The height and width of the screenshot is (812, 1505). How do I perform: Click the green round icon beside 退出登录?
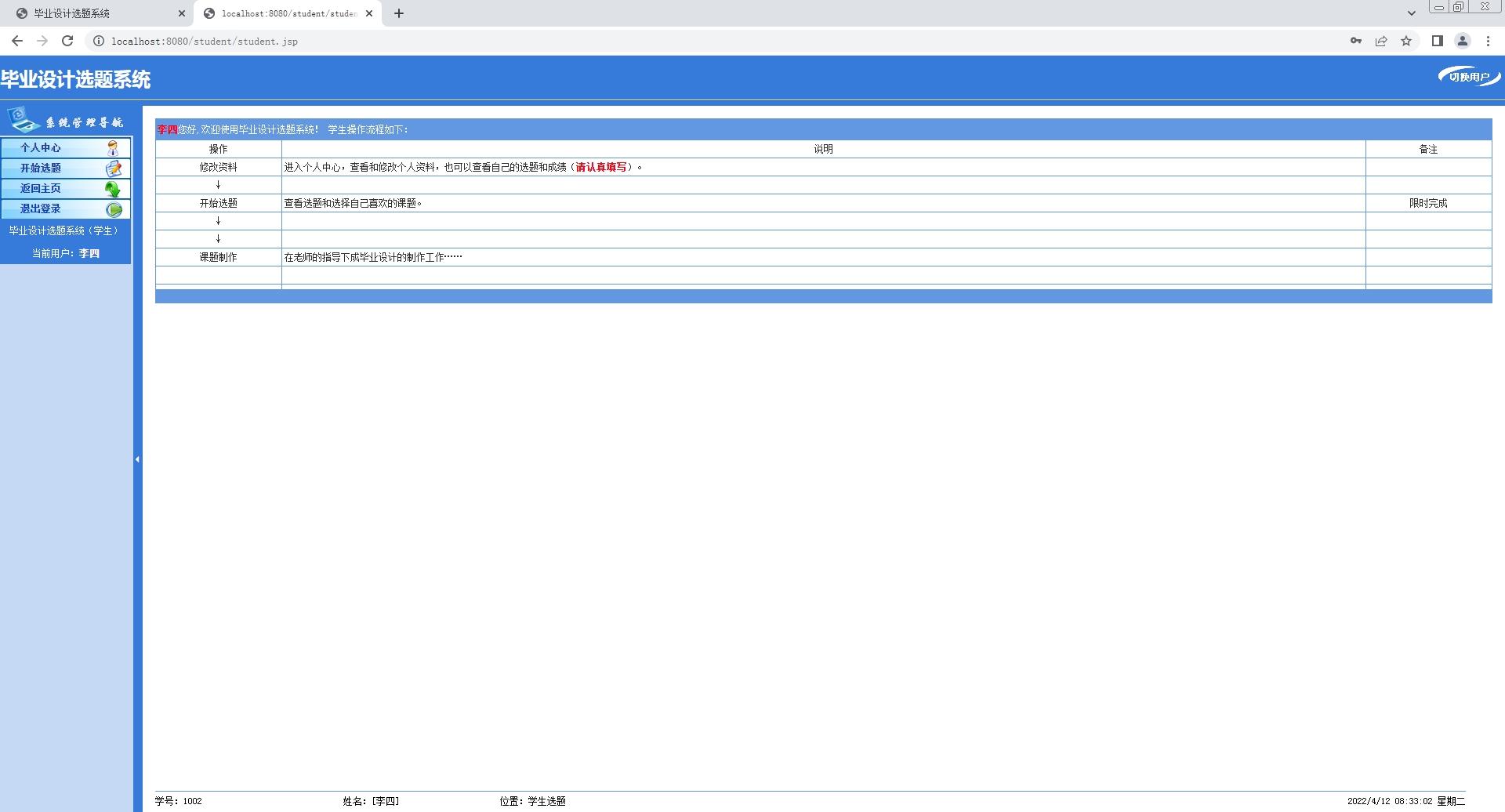114,209
